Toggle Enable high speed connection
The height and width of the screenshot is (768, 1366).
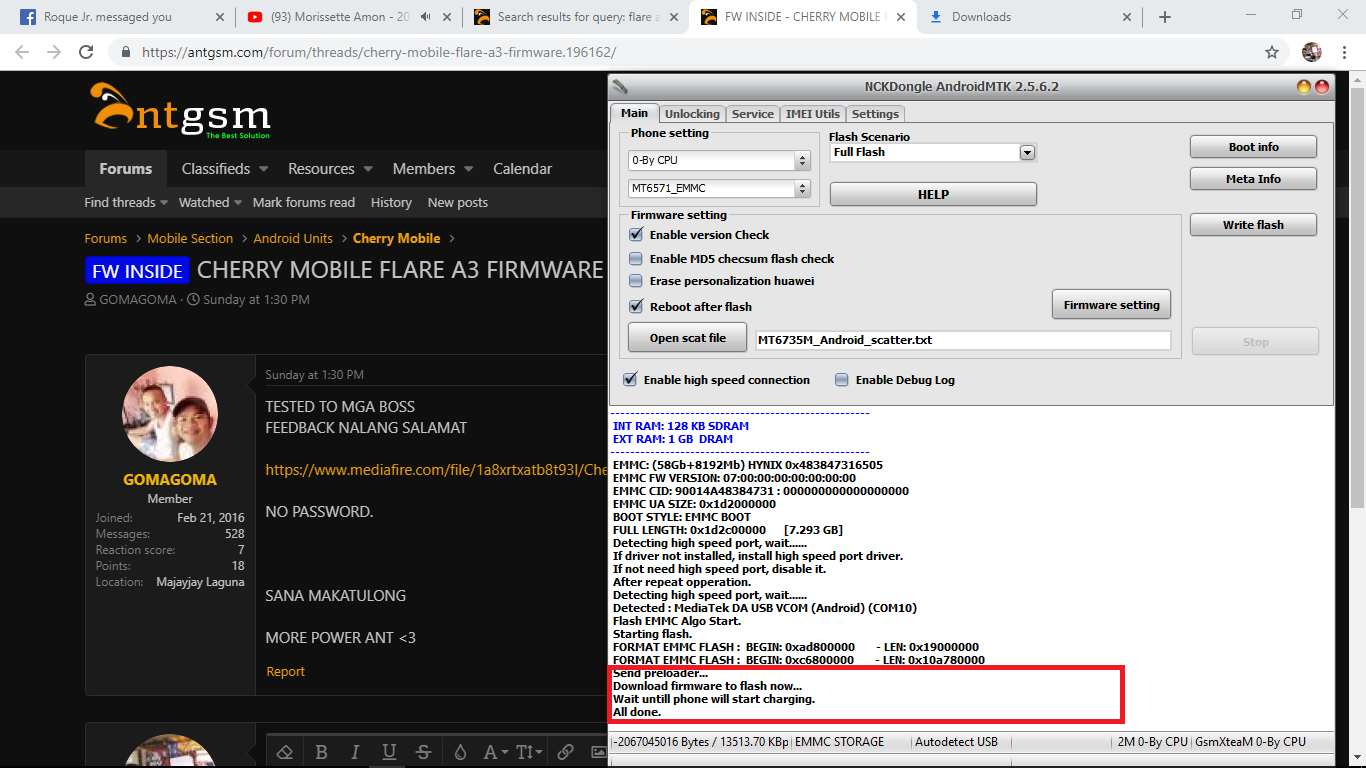click(630, 380)
